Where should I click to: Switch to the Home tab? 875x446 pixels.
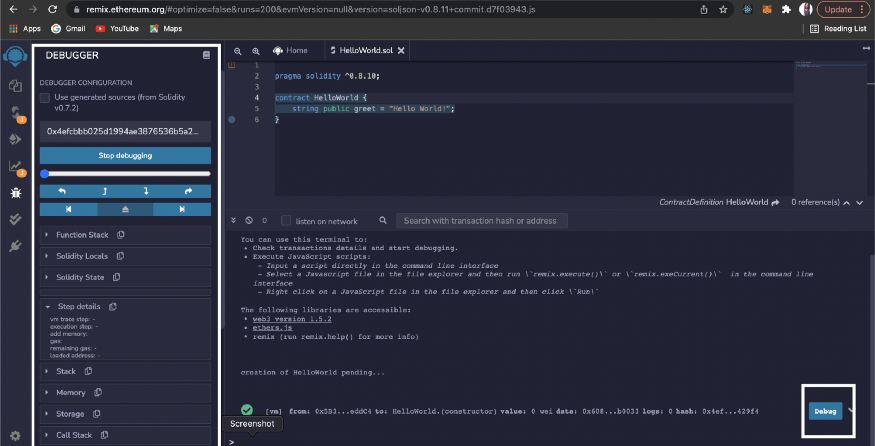click(290, 50)
